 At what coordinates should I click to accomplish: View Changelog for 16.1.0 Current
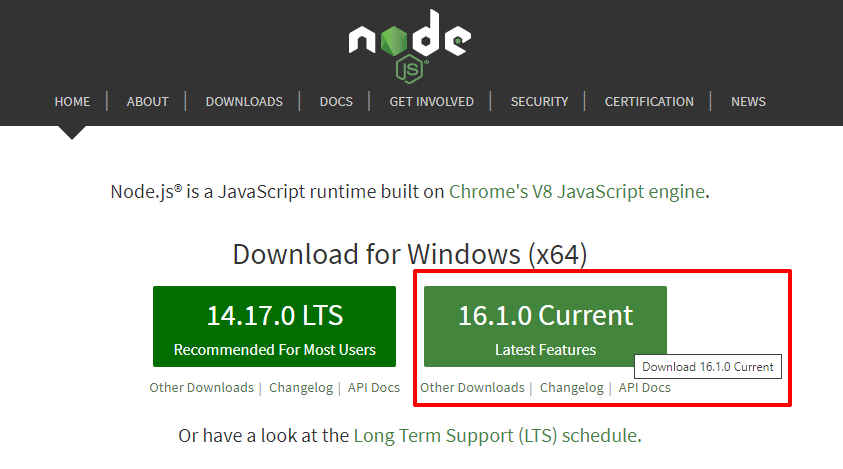[x=571, y=388]
